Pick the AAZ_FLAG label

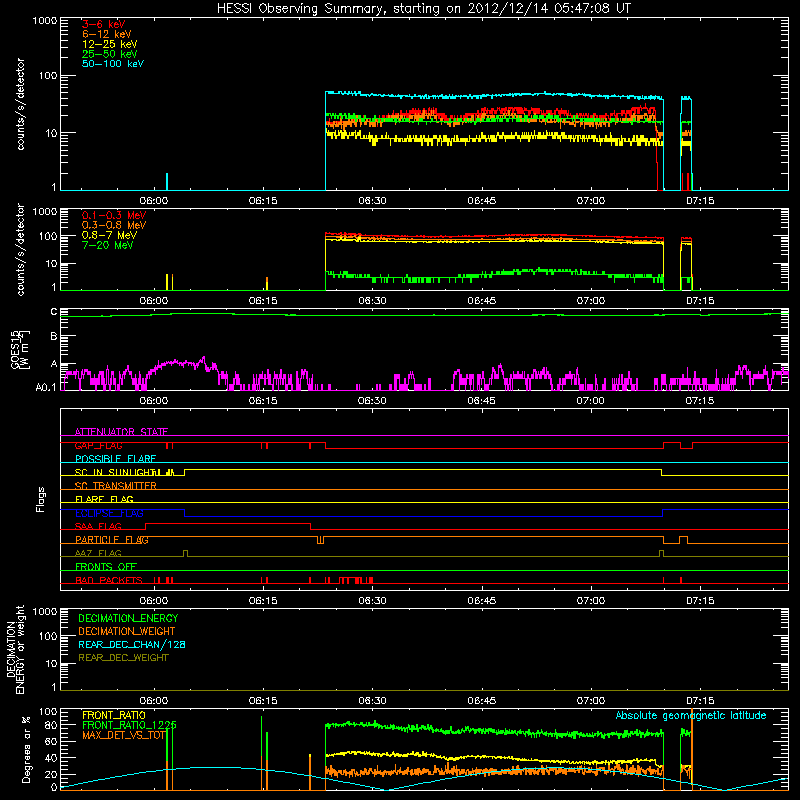(98, 553)
